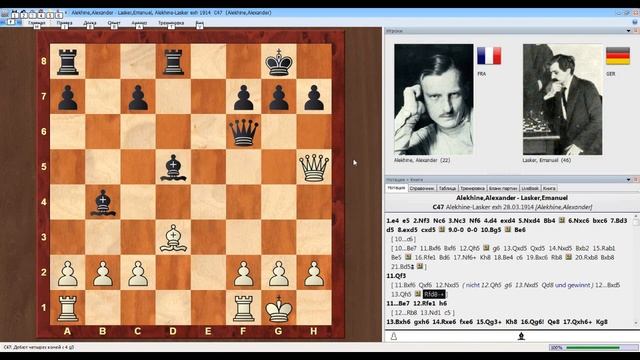Select the black rook on a8

[67, 61]
